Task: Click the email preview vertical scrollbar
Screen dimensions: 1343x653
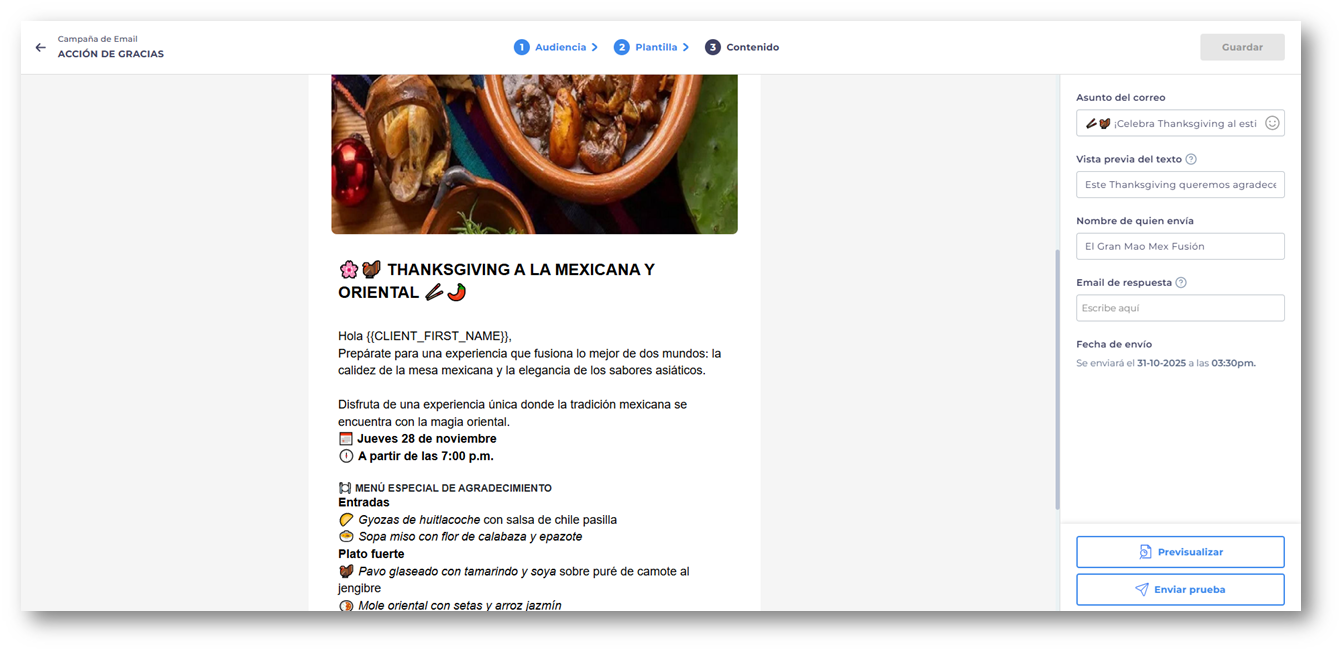Action: 1058,380
